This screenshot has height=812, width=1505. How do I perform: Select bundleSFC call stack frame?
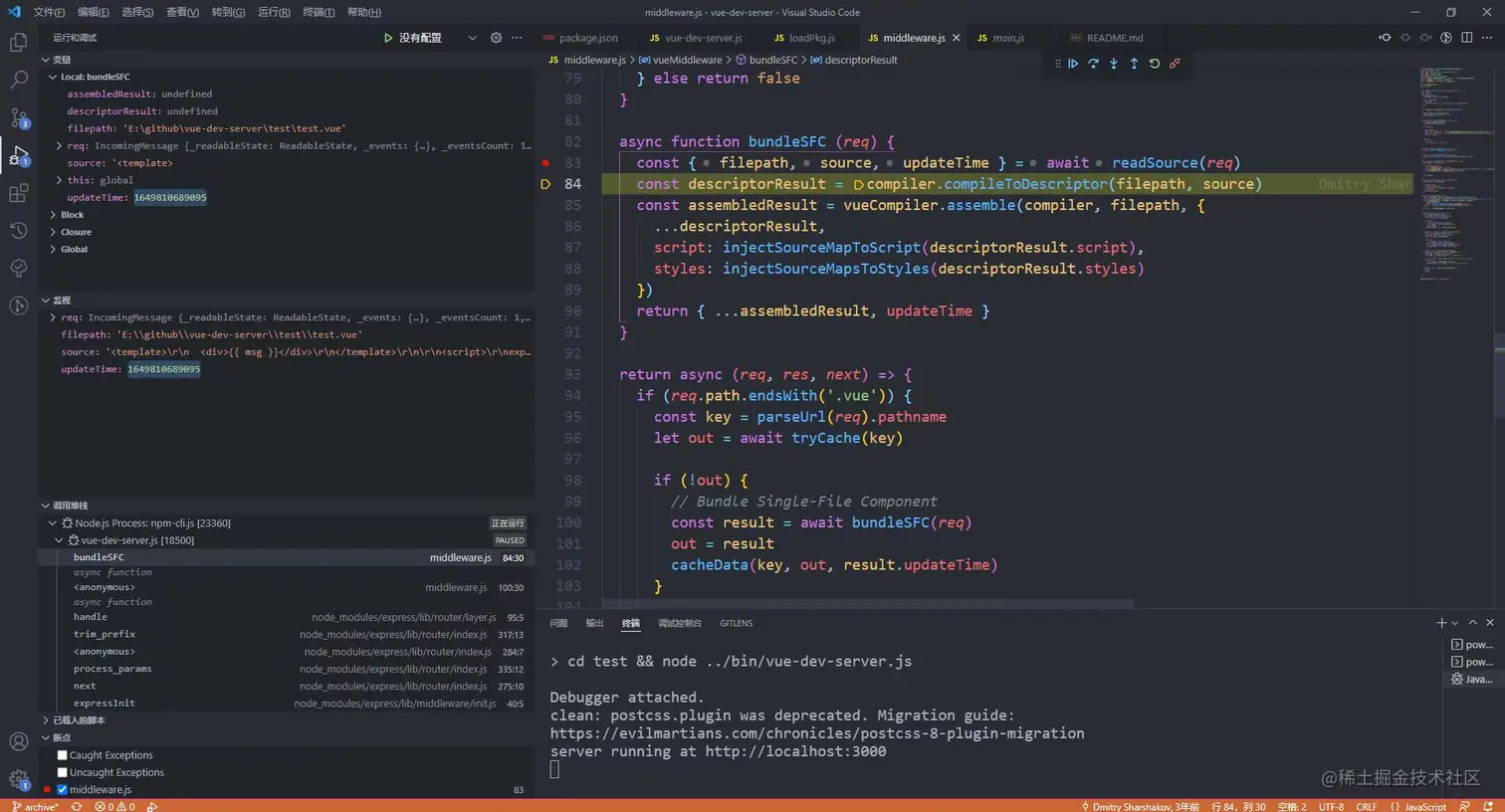pyautogui.click(x=286, y=557)
